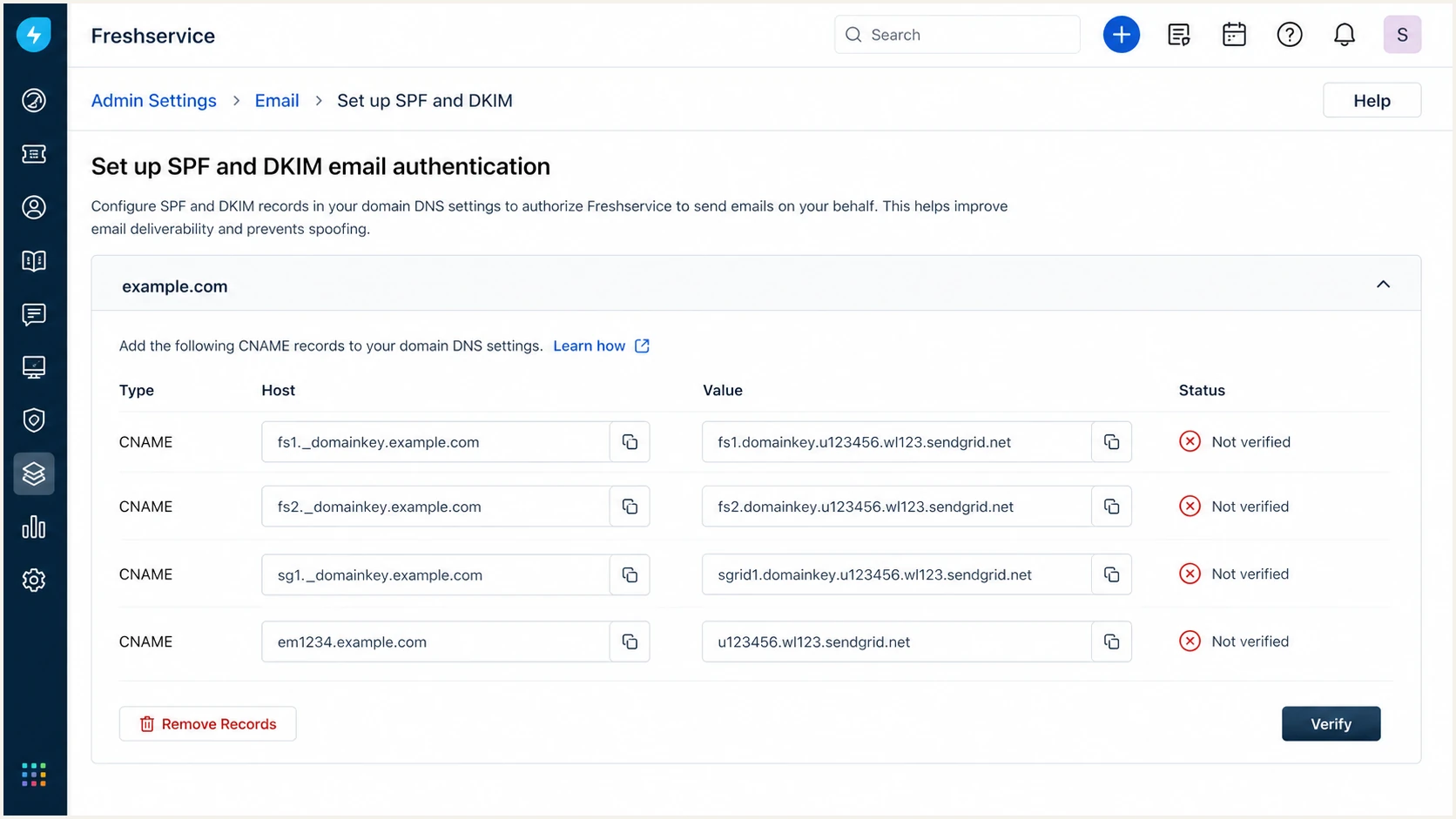This screenshot has height=819, width=1456.
Task: Click the example.com domain heading
Action: tap(174, 286)
